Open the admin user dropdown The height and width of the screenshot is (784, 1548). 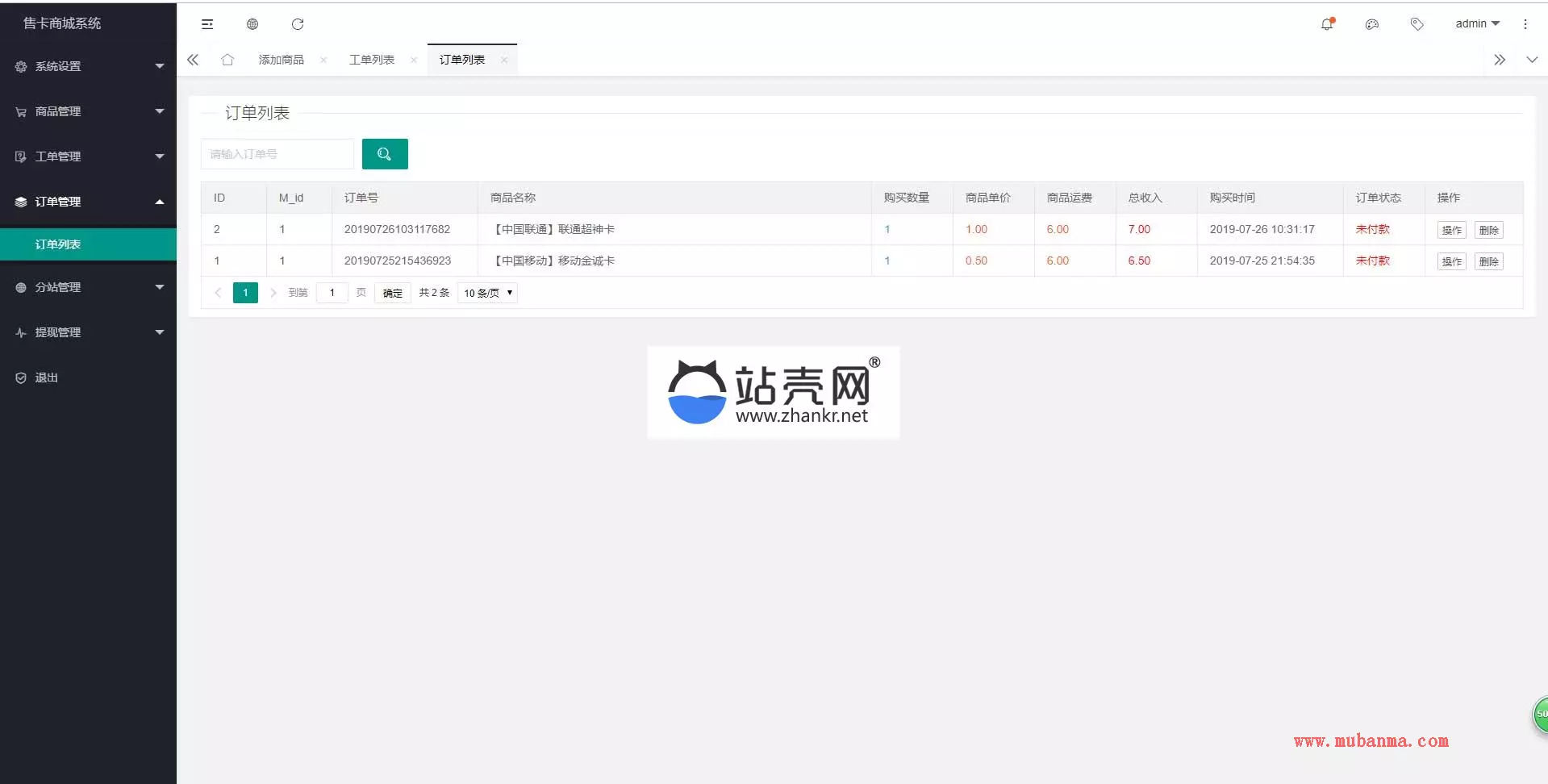(1477, 24)
